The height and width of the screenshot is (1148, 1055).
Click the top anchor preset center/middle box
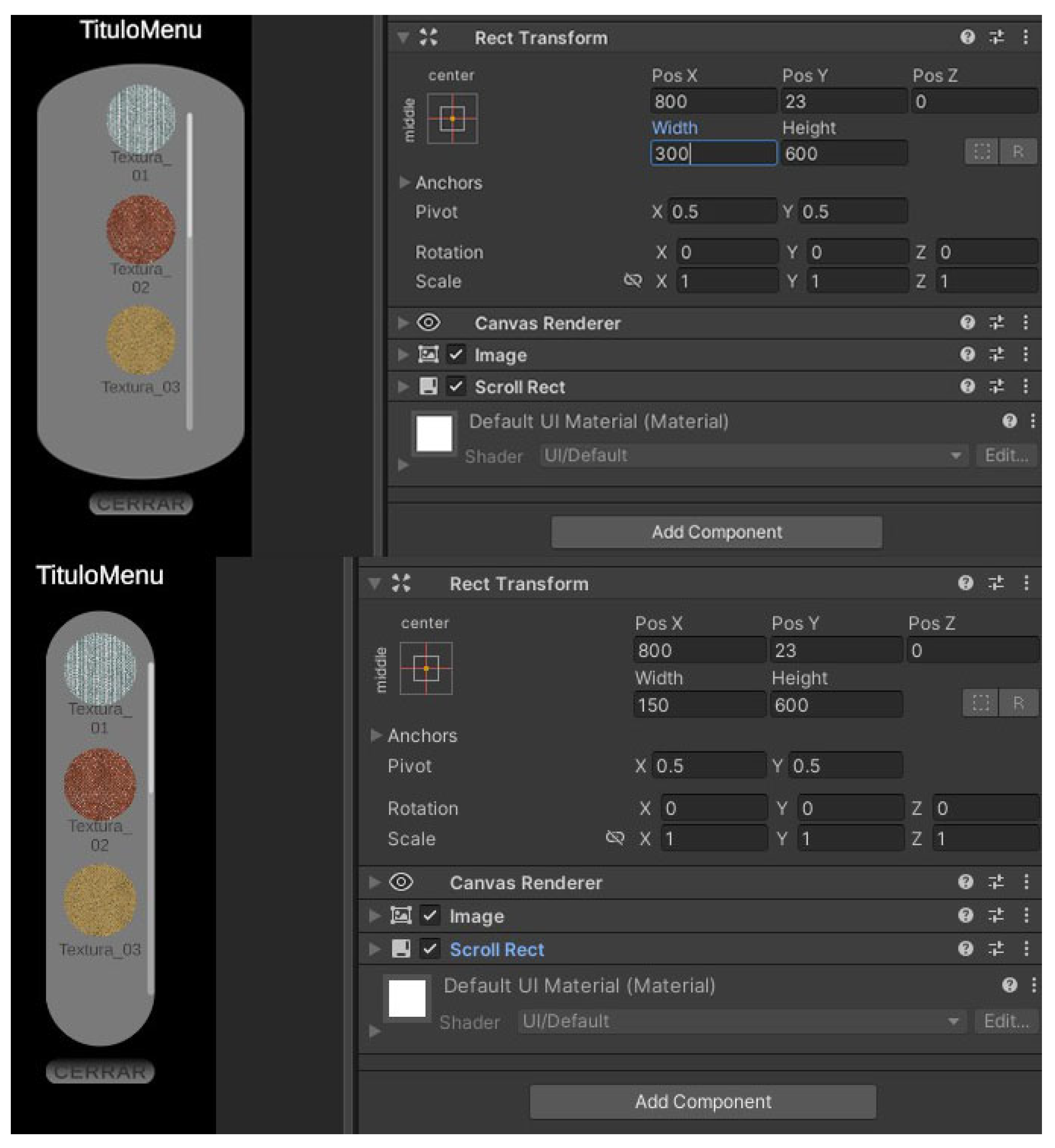click(x=452, y=119)
